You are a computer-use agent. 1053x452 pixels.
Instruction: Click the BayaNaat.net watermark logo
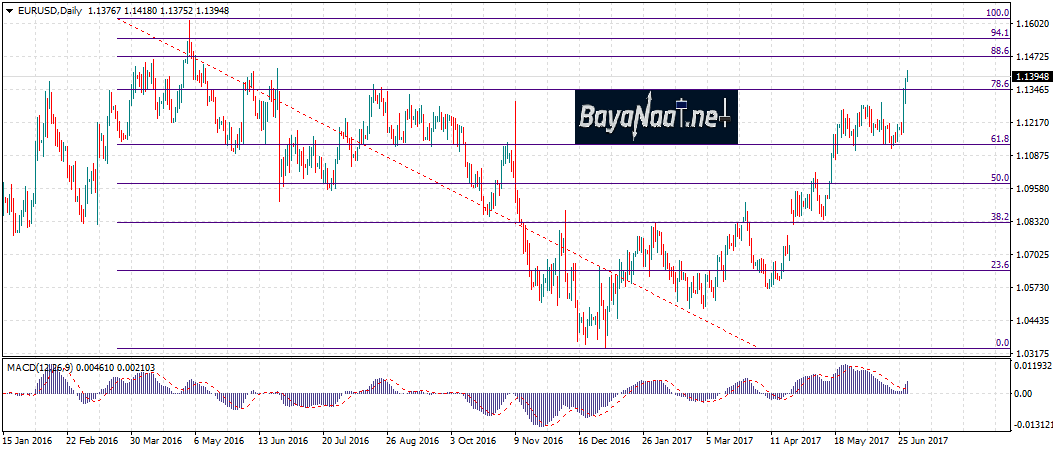pyautogui.click(x=655, y=117)
